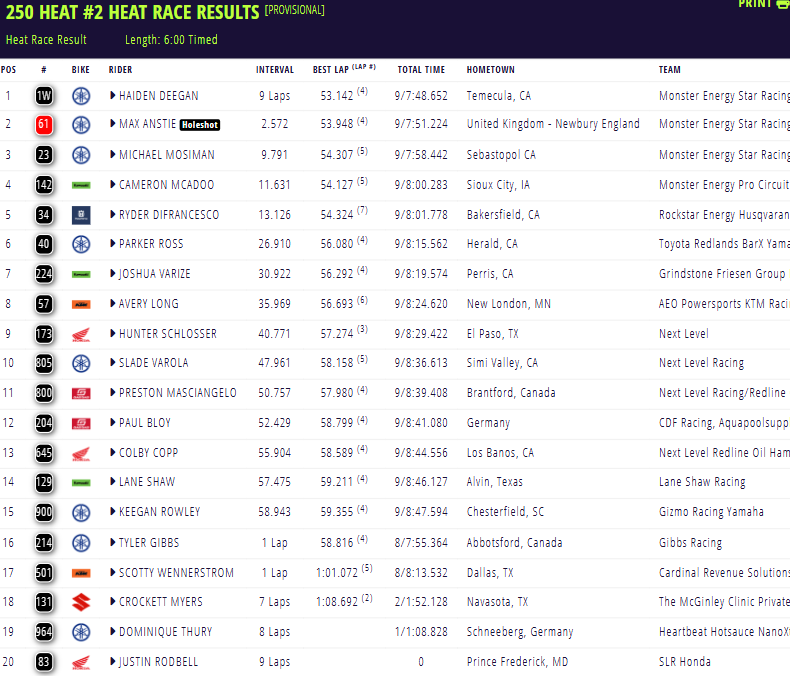Click number badge 142

pos(44,185)
